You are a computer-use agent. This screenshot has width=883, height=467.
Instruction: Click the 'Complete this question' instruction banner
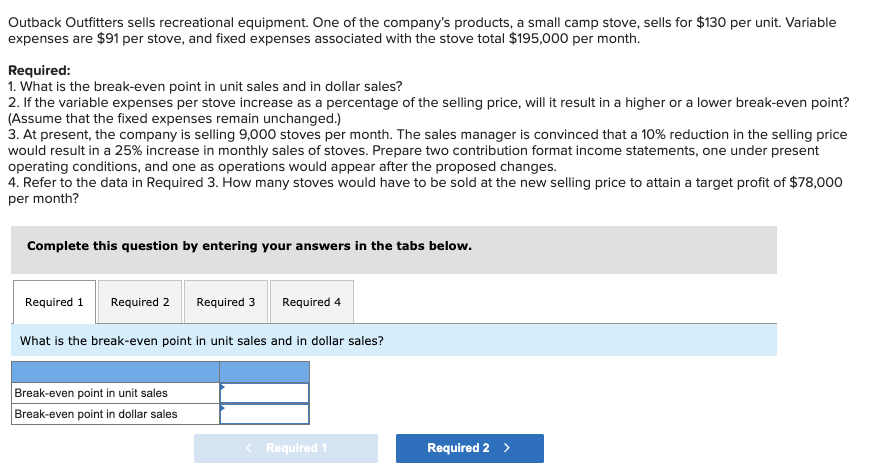pyautogui.click(x=394, y=250)
